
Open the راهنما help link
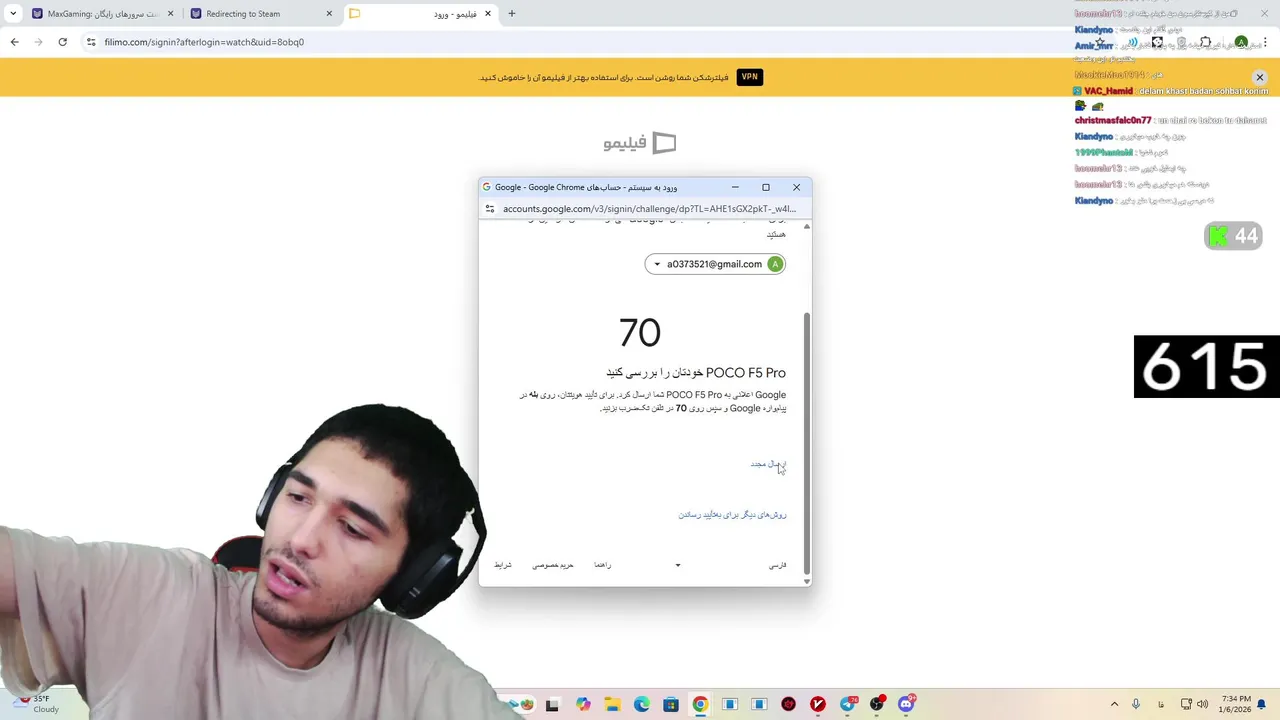click(602, 565)
